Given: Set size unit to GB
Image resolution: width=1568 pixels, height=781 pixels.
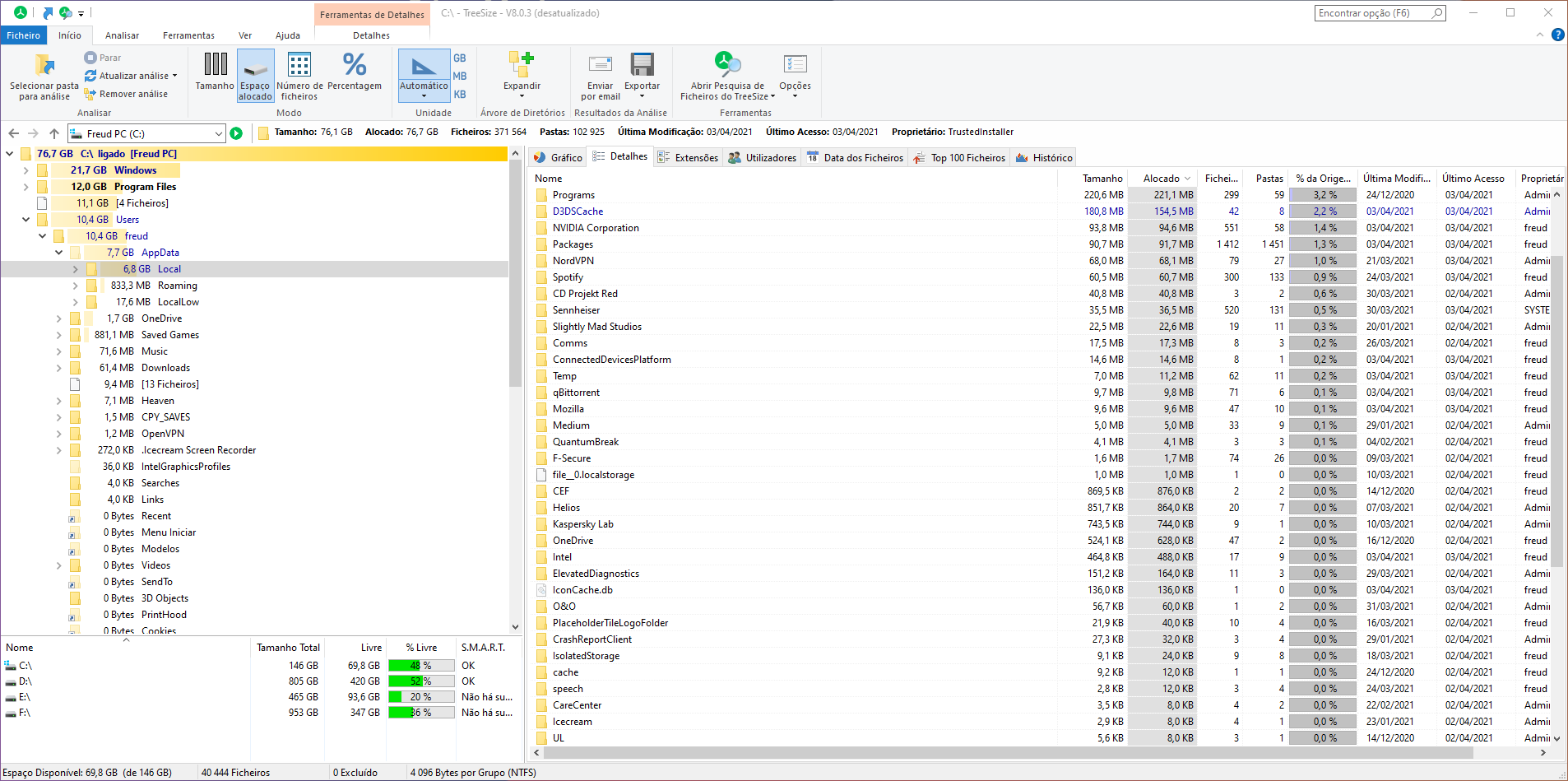Looking at the screenshot, I should pos(460,58).
